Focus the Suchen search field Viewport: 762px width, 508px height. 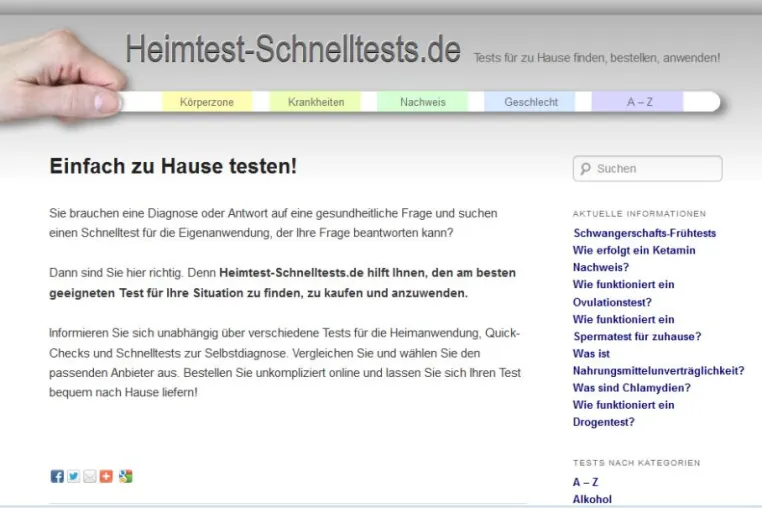coord(647,169)
